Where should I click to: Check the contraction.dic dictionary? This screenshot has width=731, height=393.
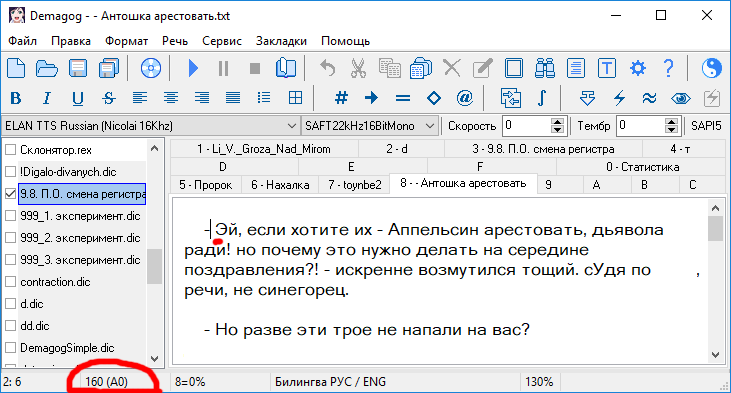pos(10,281)
